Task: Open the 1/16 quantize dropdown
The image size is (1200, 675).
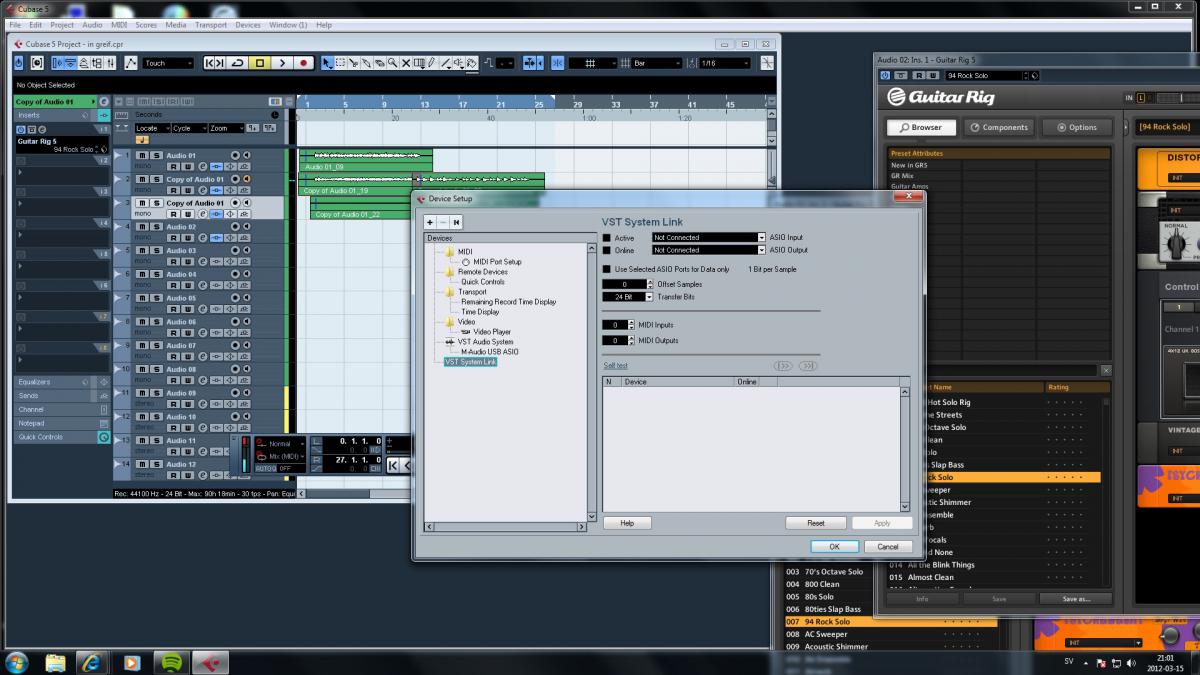Action: [x=724, y=63]
